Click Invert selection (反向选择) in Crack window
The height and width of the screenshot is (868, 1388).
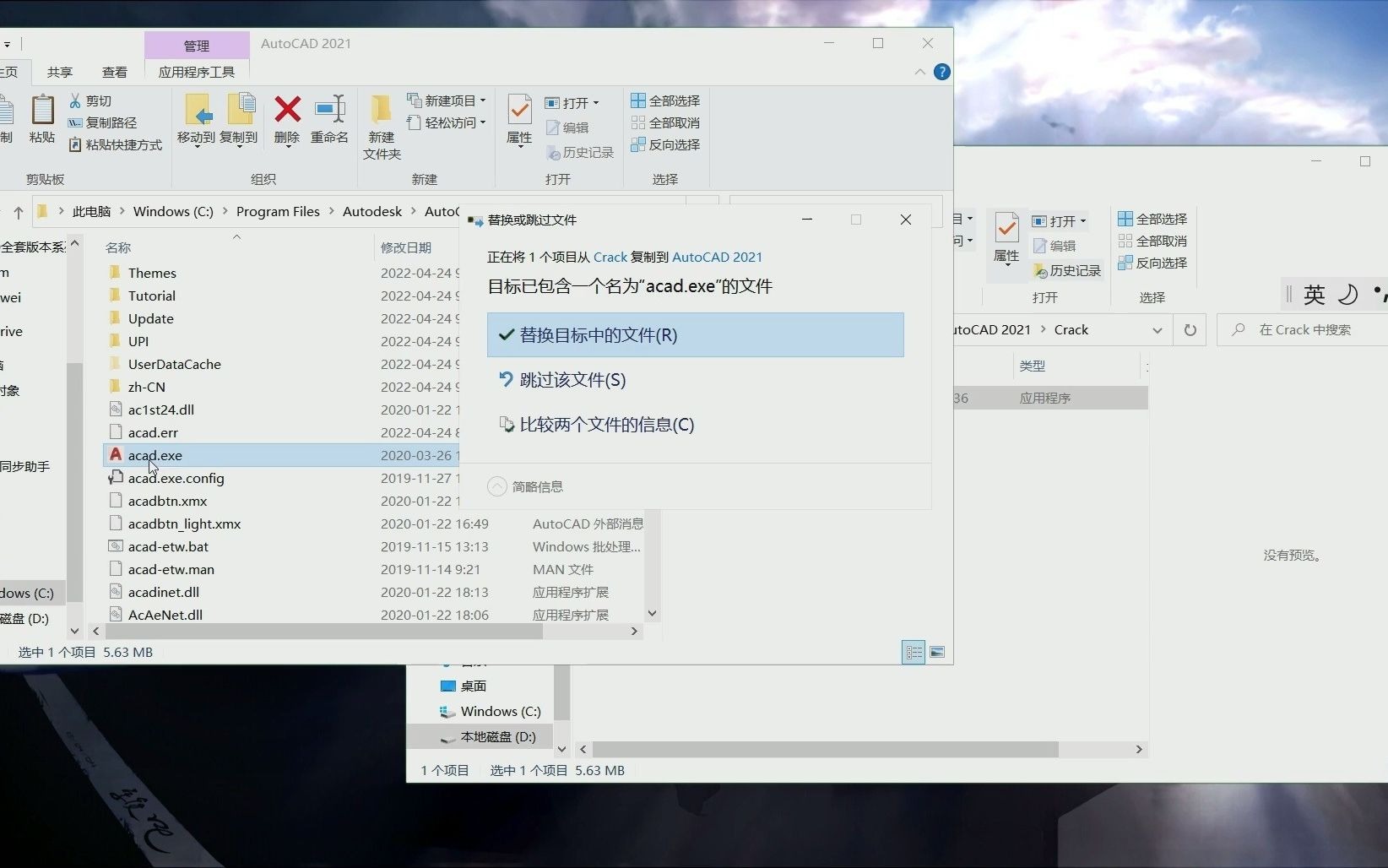pyautogui.click(x=1152, y=263)
